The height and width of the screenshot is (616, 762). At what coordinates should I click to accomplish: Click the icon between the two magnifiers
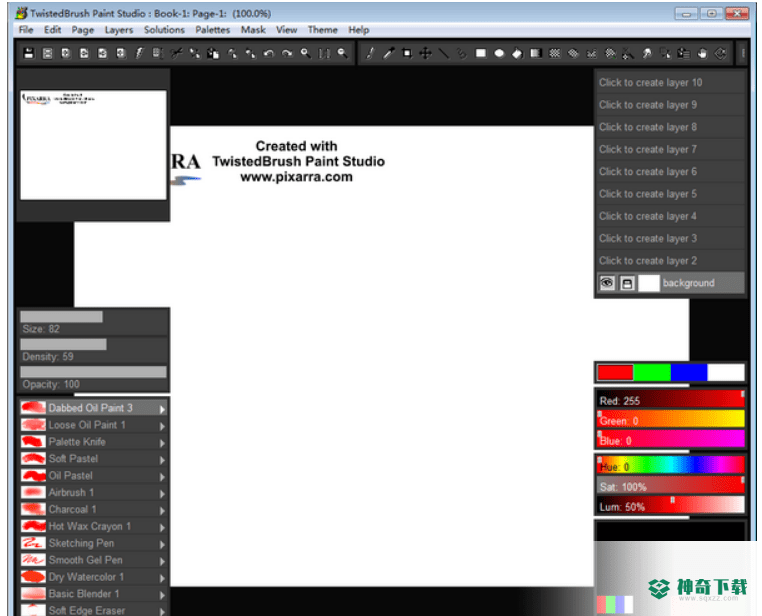(x=324, y=53)
